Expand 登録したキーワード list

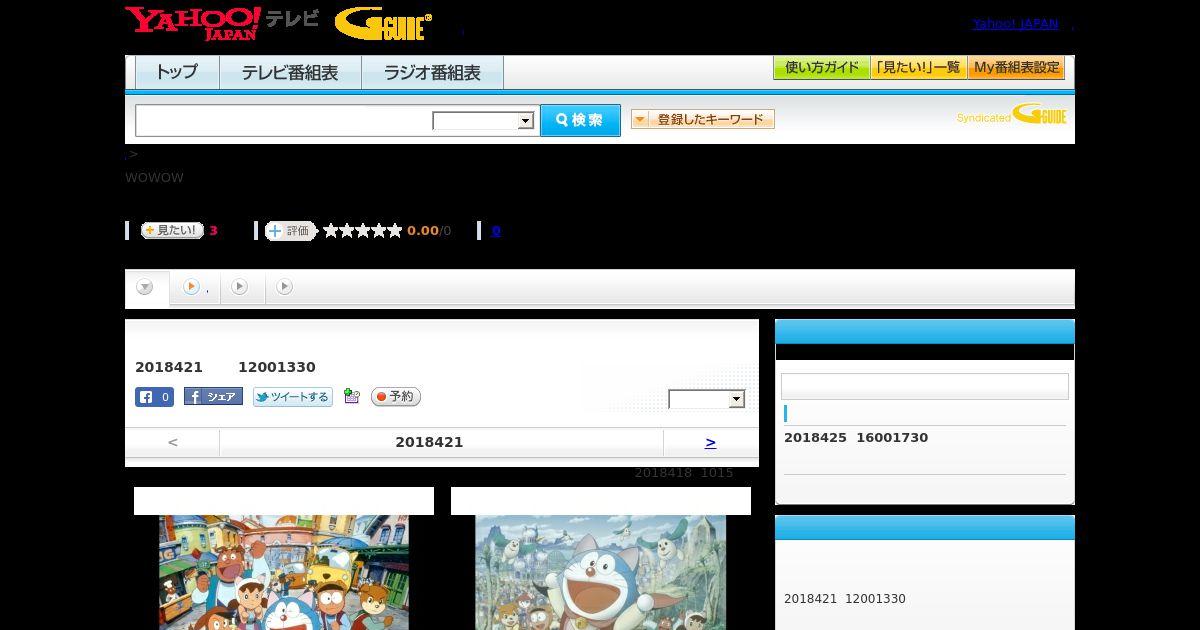coord(703,120)
